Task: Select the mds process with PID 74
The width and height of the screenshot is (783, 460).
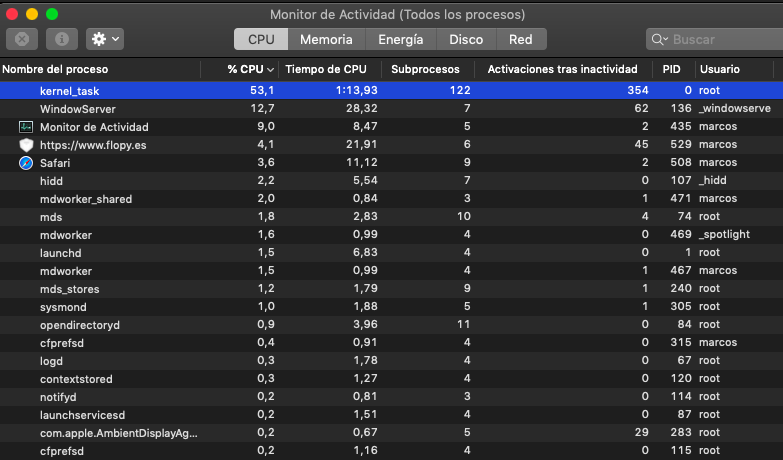Action: pos(51,217)
